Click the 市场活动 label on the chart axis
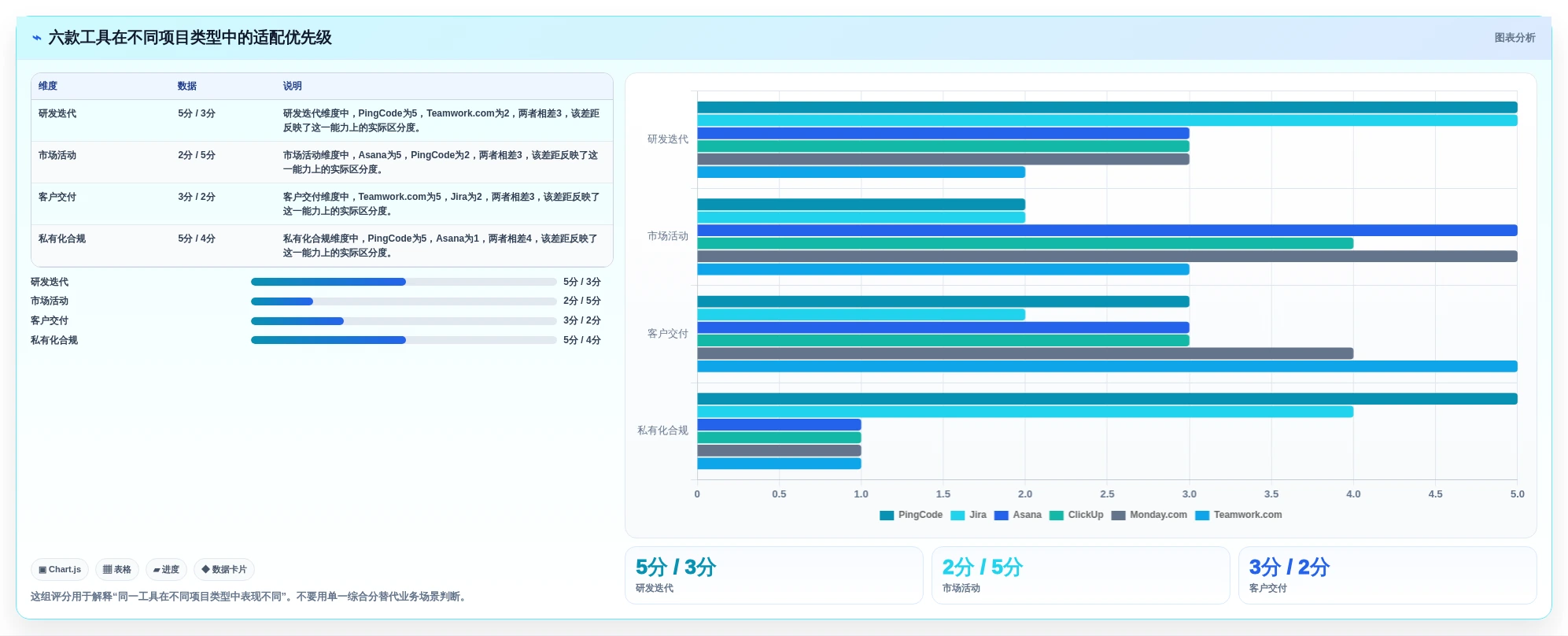The height and width of the screenshot is (636, 1568). coord(668,236)
